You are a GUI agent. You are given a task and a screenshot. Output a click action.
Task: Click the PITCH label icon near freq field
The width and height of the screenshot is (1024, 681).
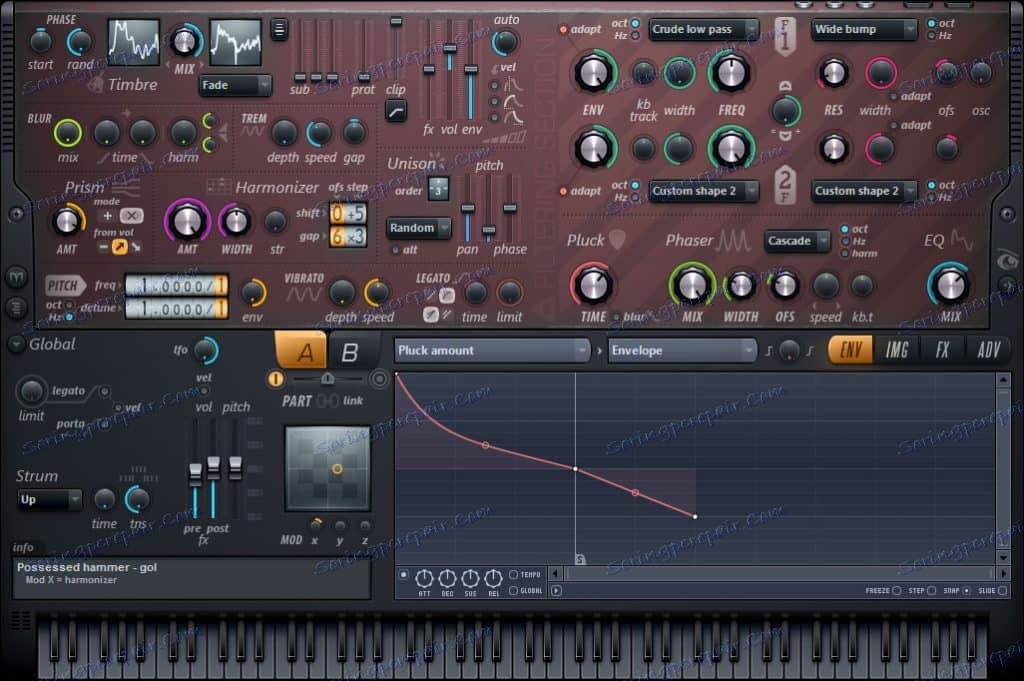63,285
